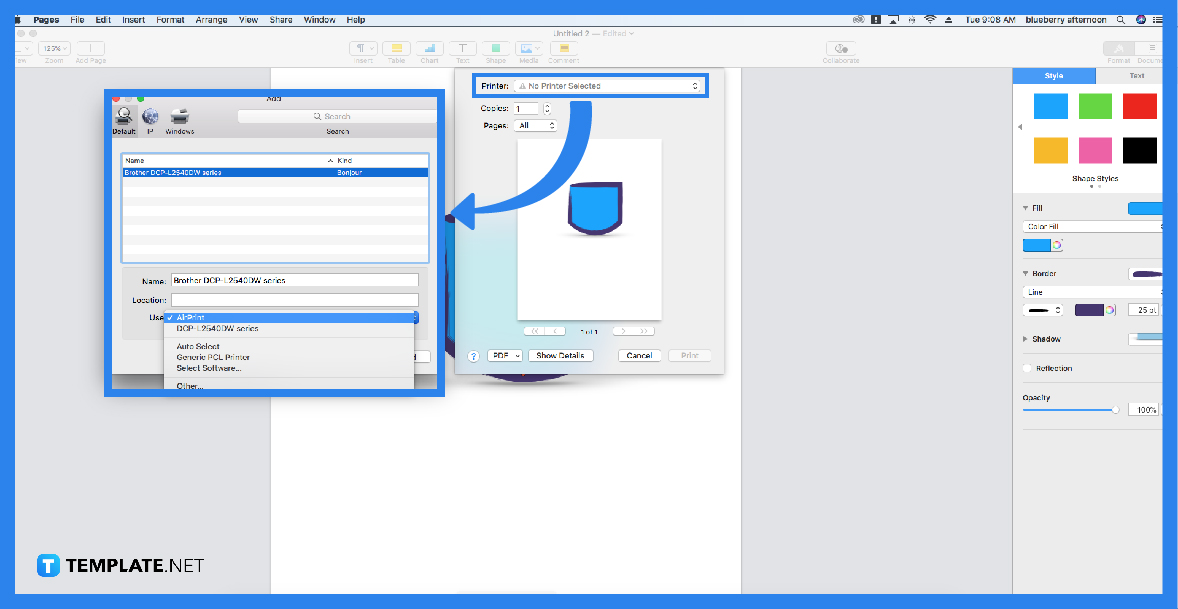
Task: Open the border color wheel picker
Action: (x=1110, y=309)
